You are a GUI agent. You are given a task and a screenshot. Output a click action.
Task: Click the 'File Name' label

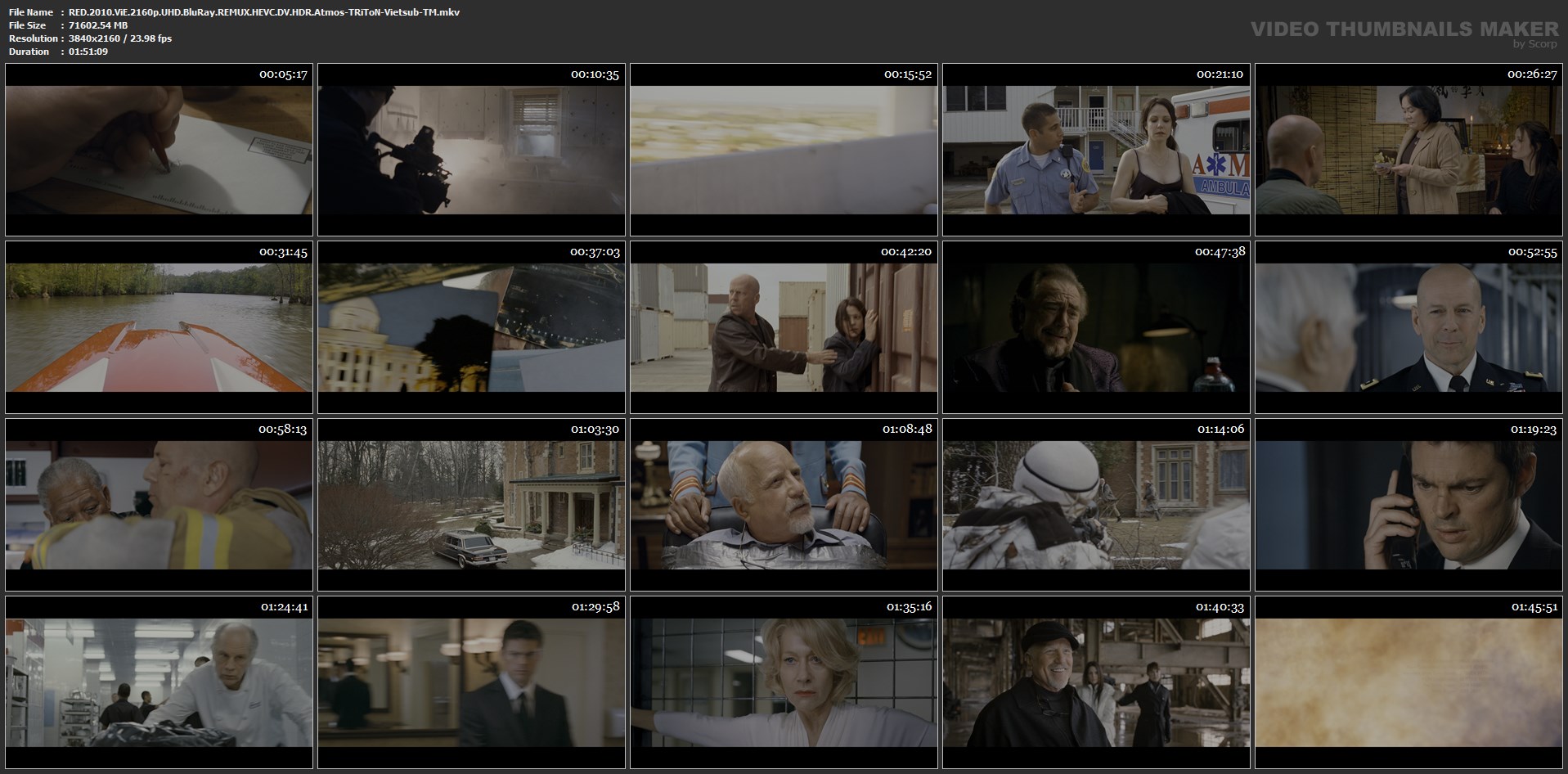[x=31, y=12]
